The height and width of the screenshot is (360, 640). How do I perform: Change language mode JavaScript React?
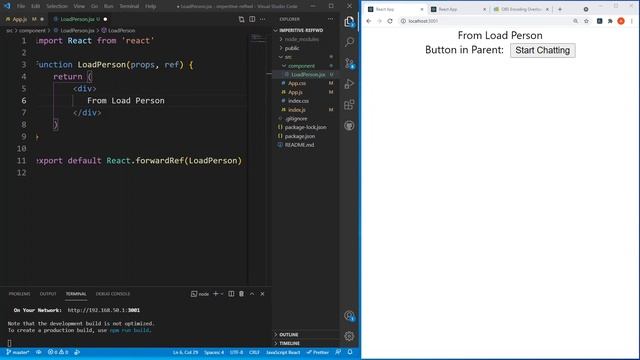click(283, 352)
